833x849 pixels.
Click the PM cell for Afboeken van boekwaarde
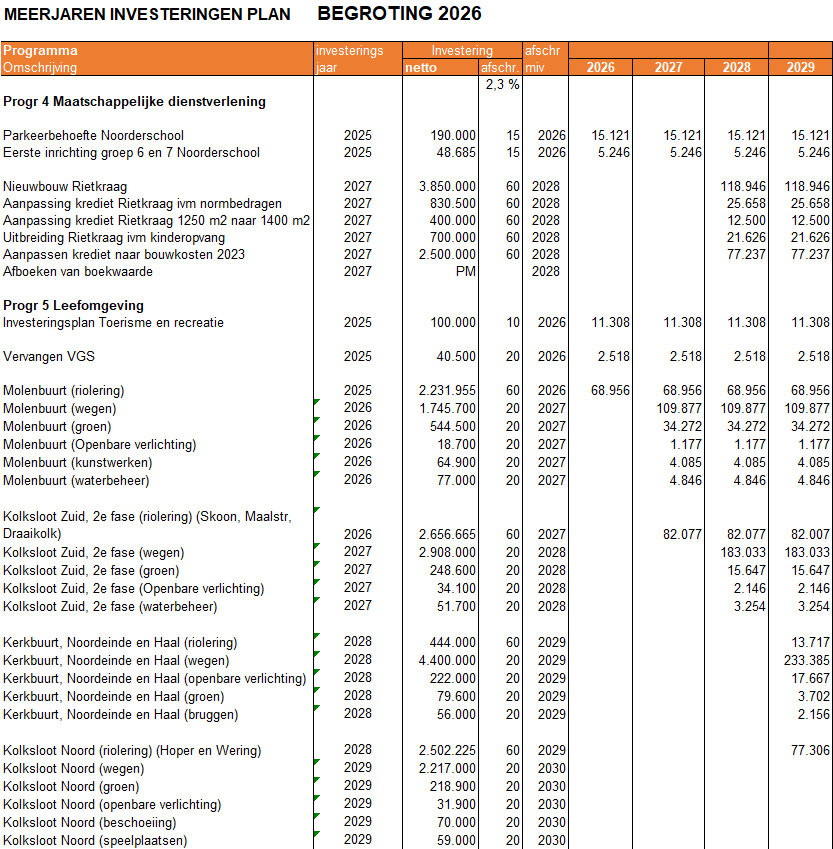[465, 271]
